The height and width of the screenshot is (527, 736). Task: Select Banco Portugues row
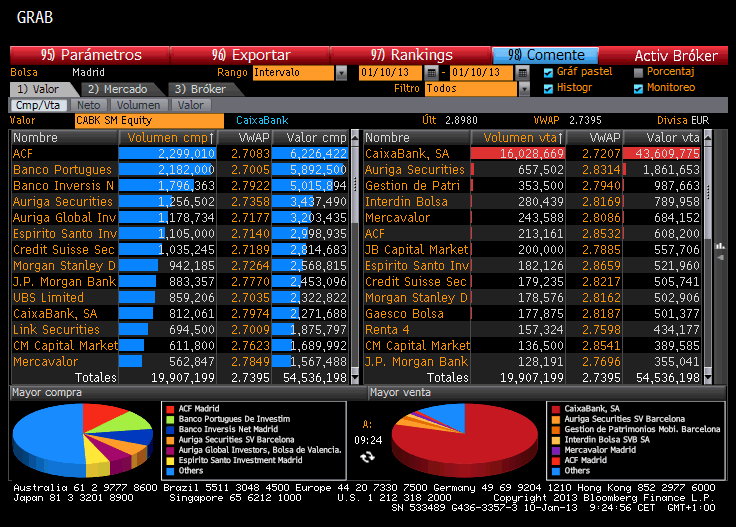180,169
